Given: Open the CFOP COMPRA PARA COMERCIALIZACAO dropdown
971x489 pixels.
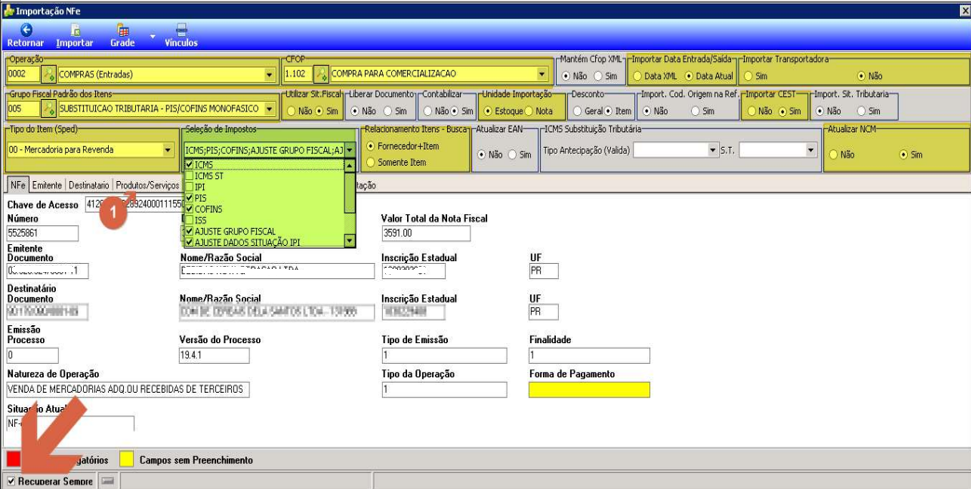Looking at the screenshot, I should 542,75.
